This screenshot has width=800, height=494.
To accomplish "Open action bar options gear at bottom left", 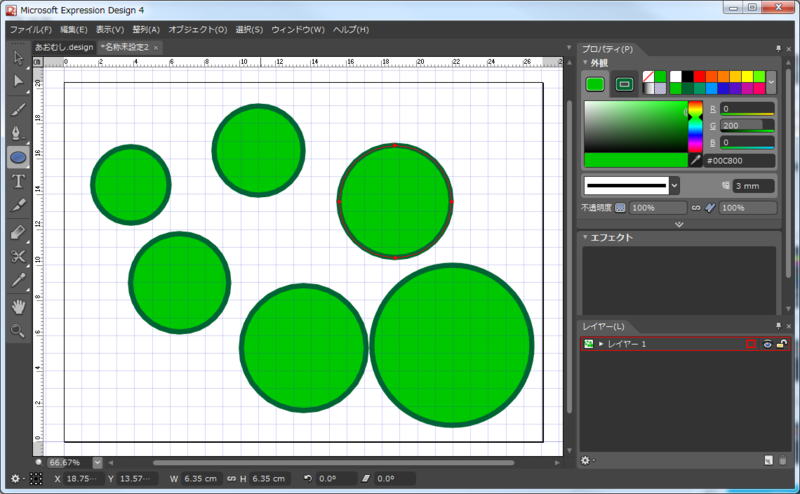I will pos(15,479).
